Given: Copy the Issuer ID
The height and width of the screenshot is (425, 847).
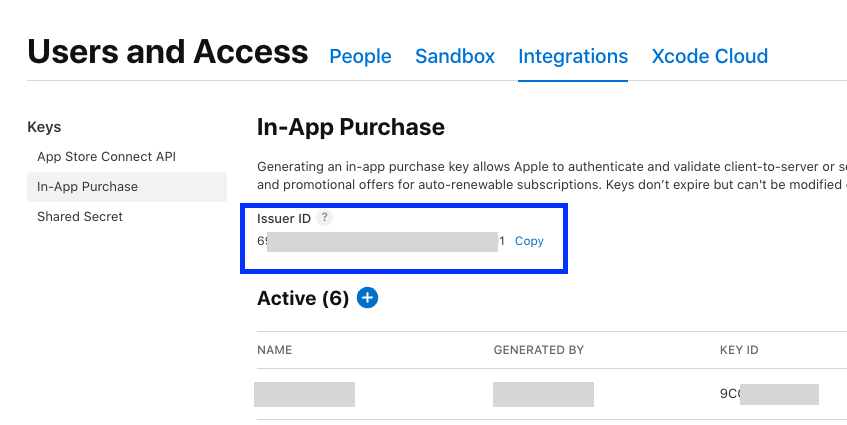Looking at the screenshot, I should 529,241.
